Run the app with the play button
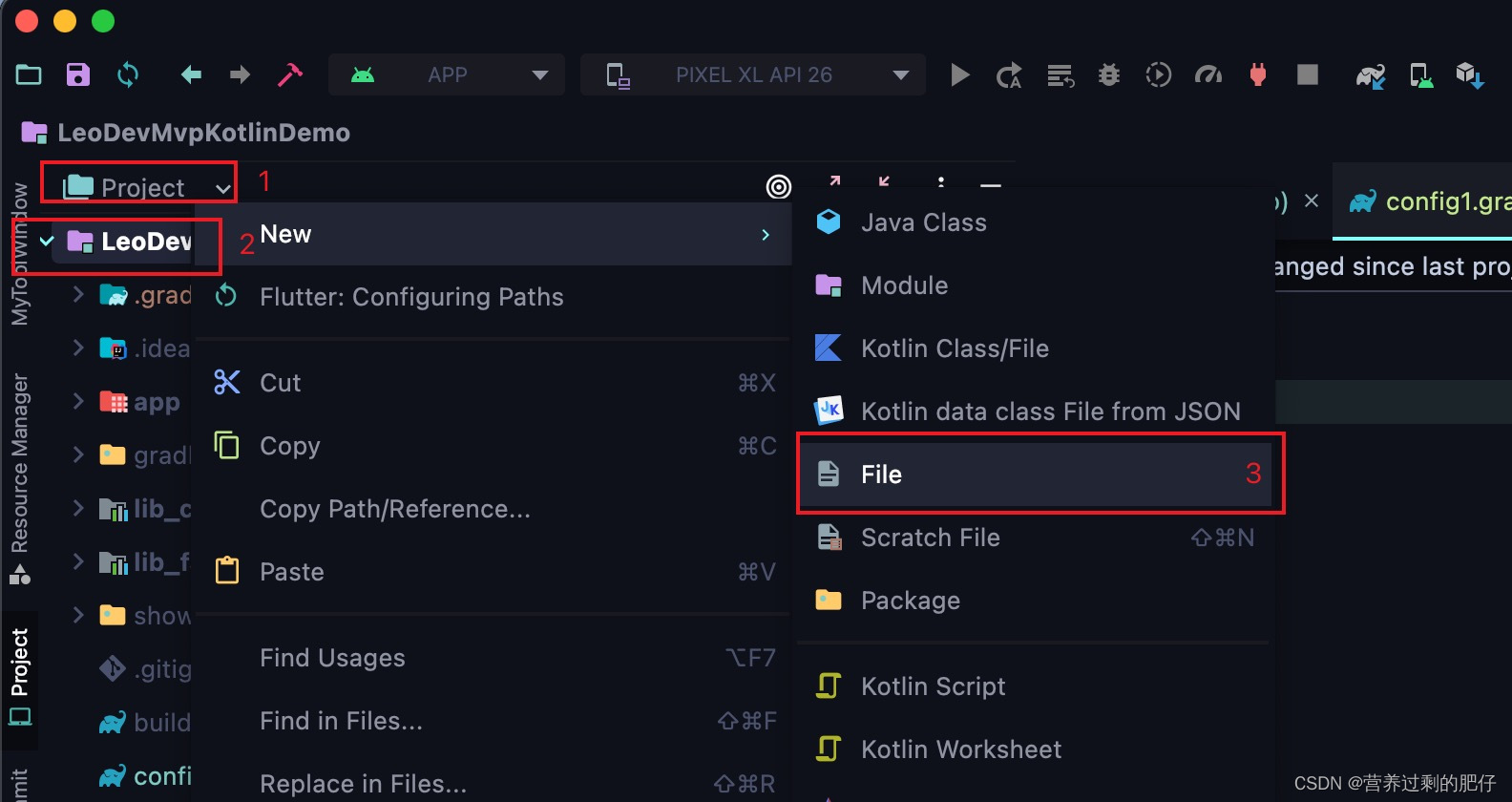Screen dimensions: 1512x802 (960, 74)
